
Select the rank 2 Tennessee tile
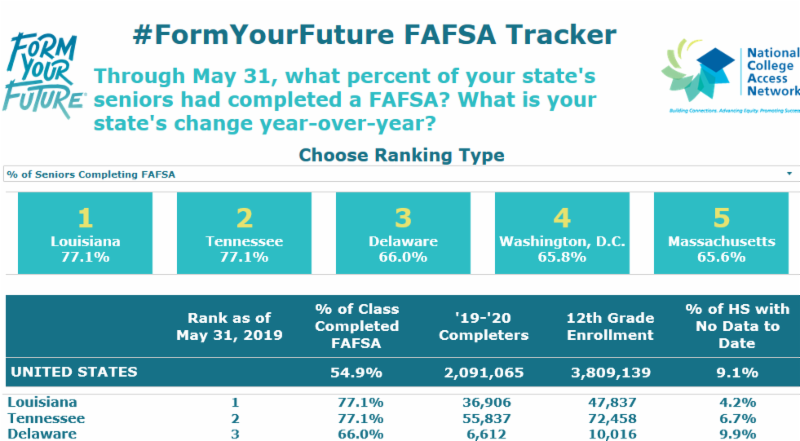pyautogui.click(x=243, y=233)
